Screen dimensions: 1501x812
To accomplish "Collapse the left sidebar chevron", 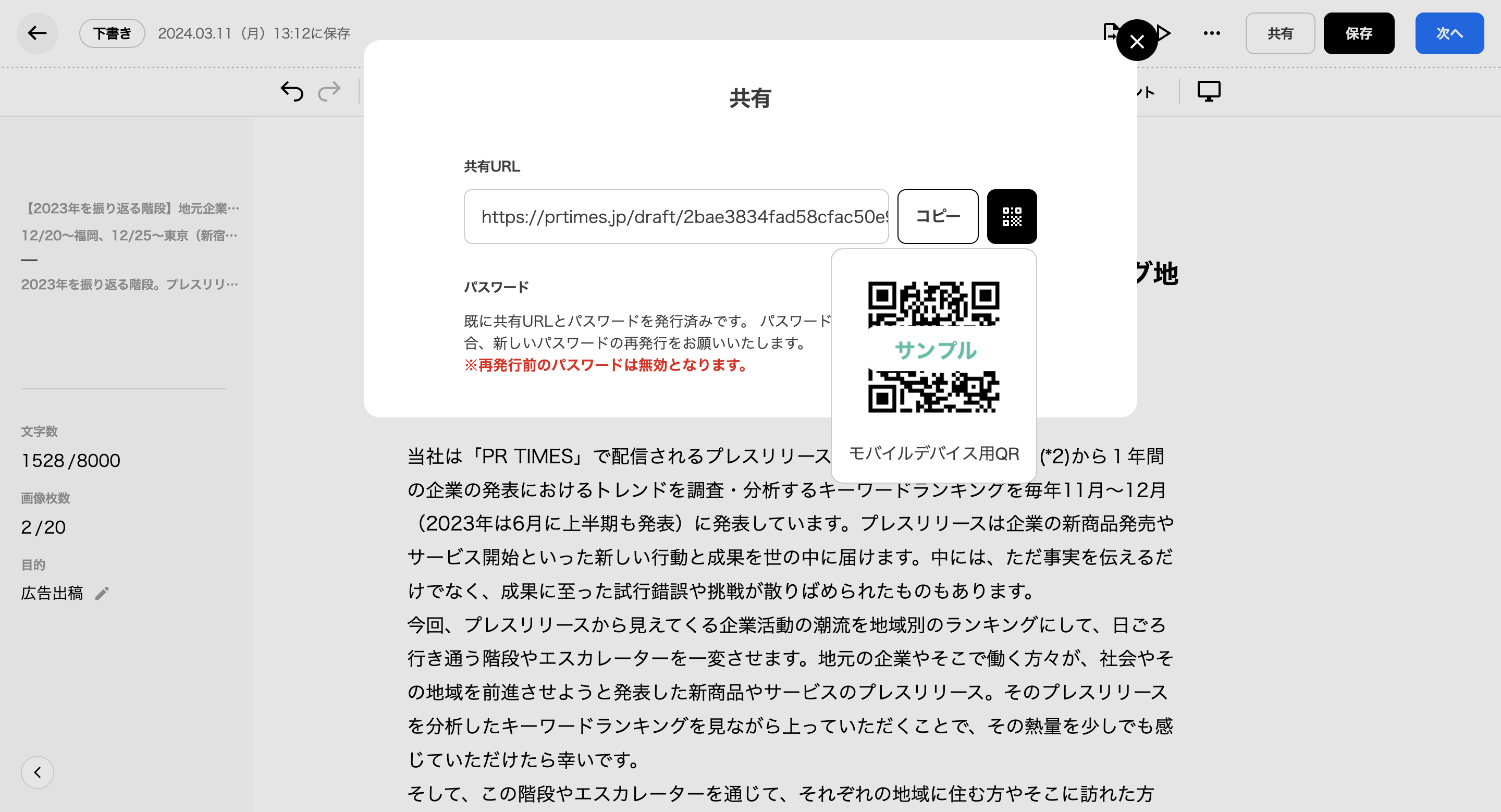I will (38, 772).
